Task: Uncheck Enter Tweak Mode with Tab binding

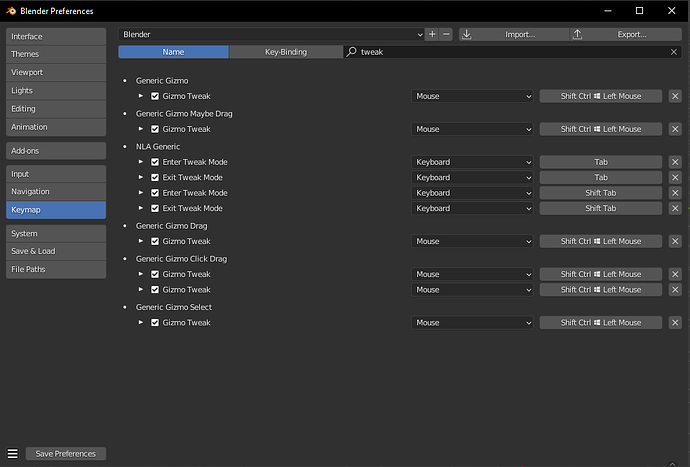Action: (x=155, y=162)
